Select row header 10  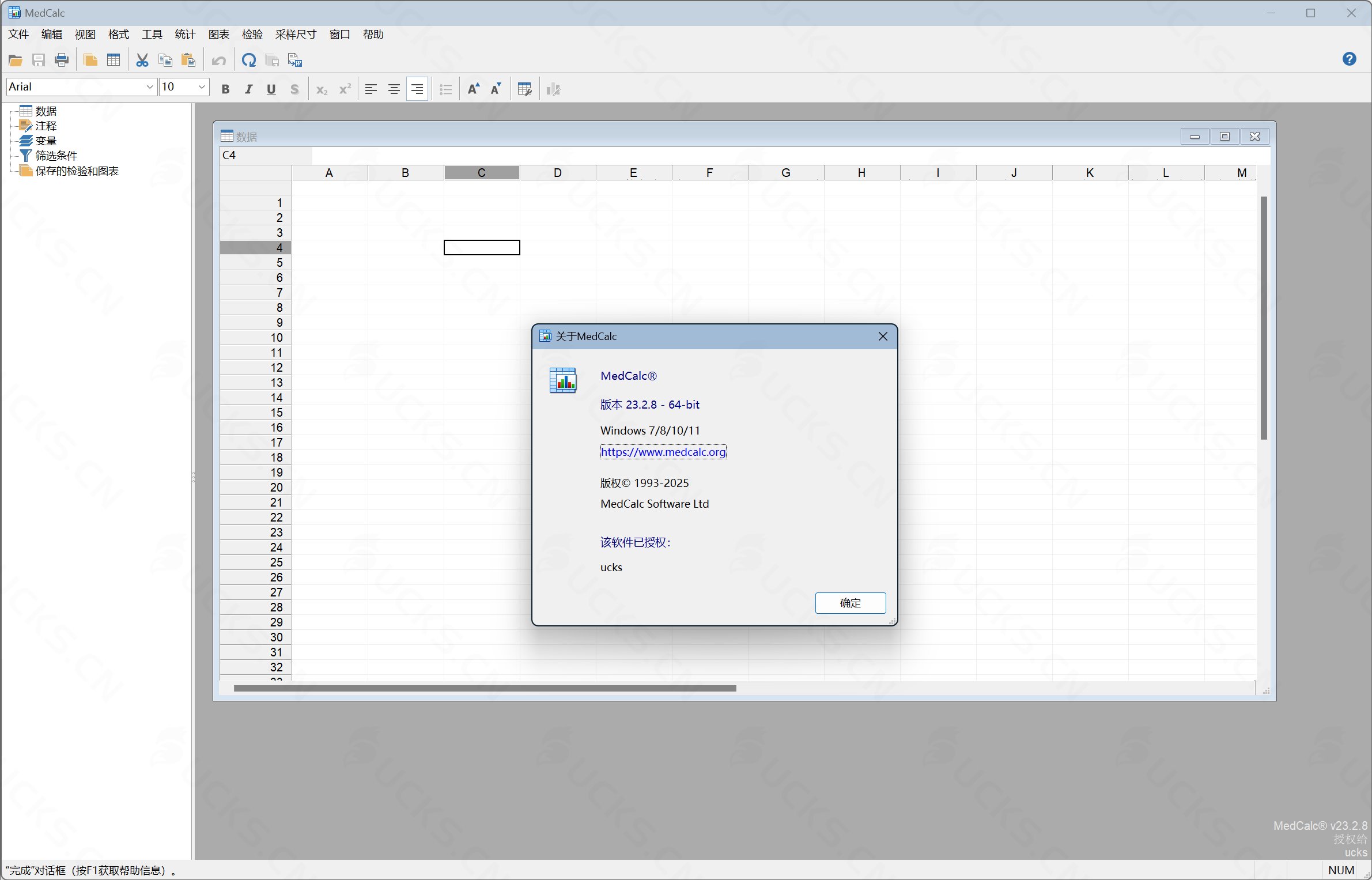coord(255,338)
